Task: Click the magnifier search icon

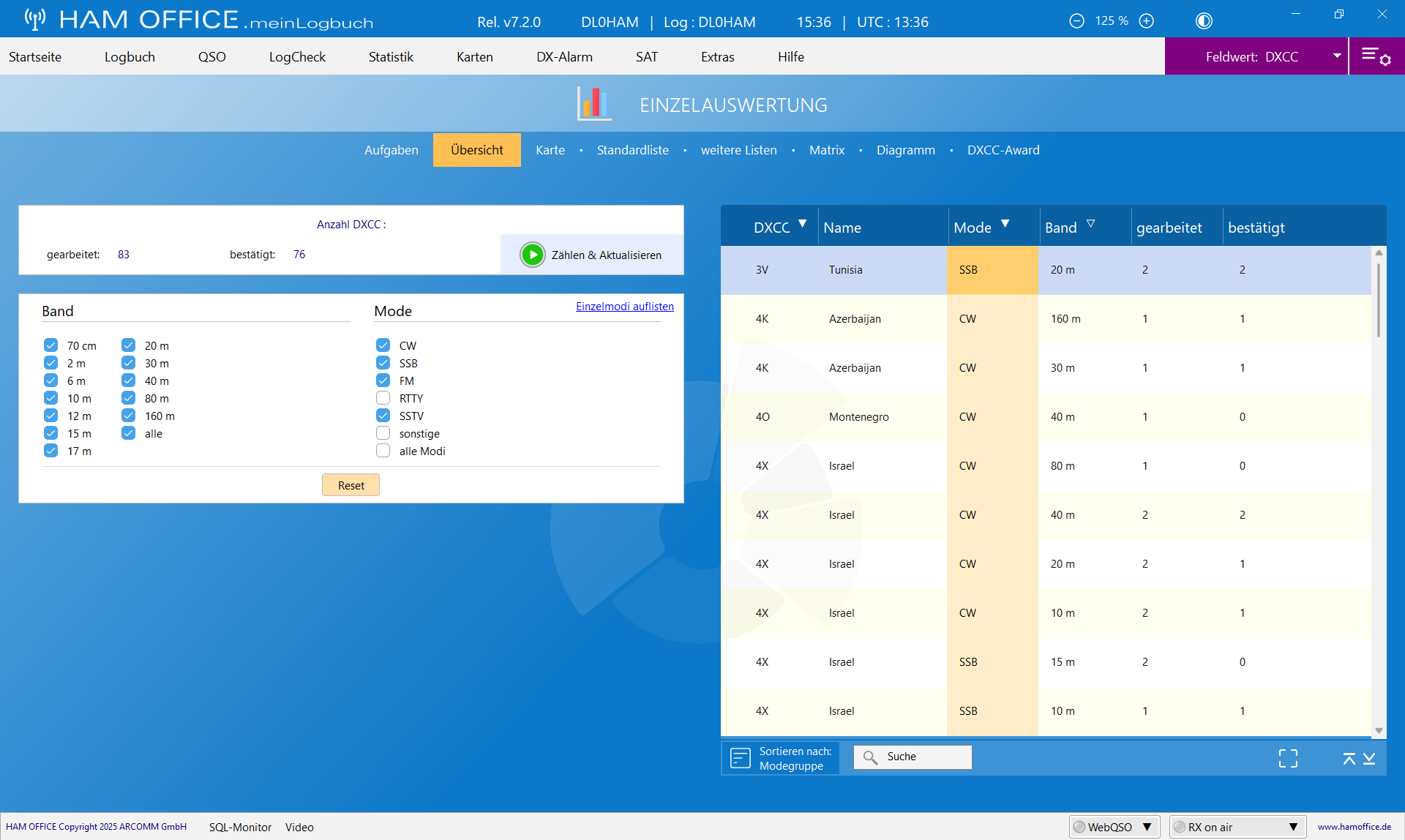Action: tap(870, 757)
